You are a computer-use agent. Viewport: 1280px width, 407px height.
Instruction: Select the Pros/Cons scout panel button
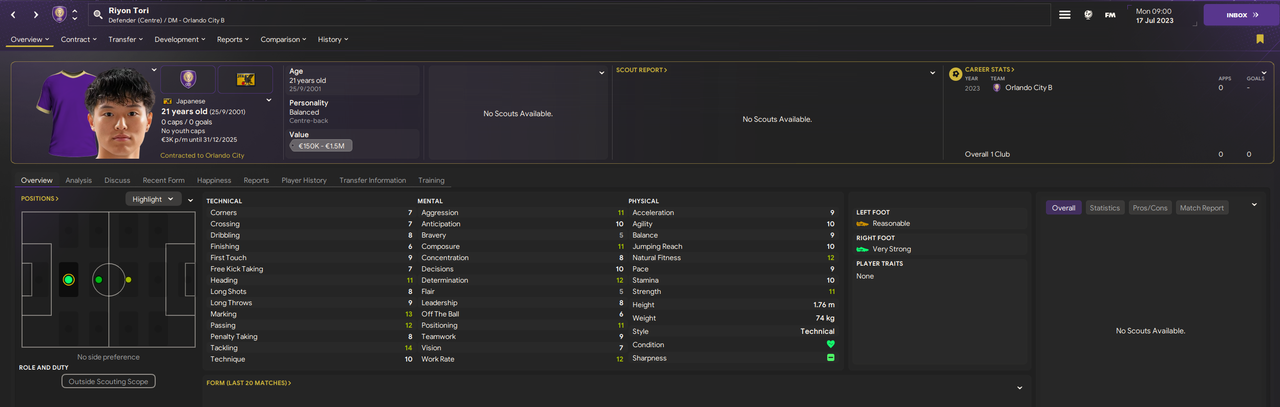coord(1150,208)
